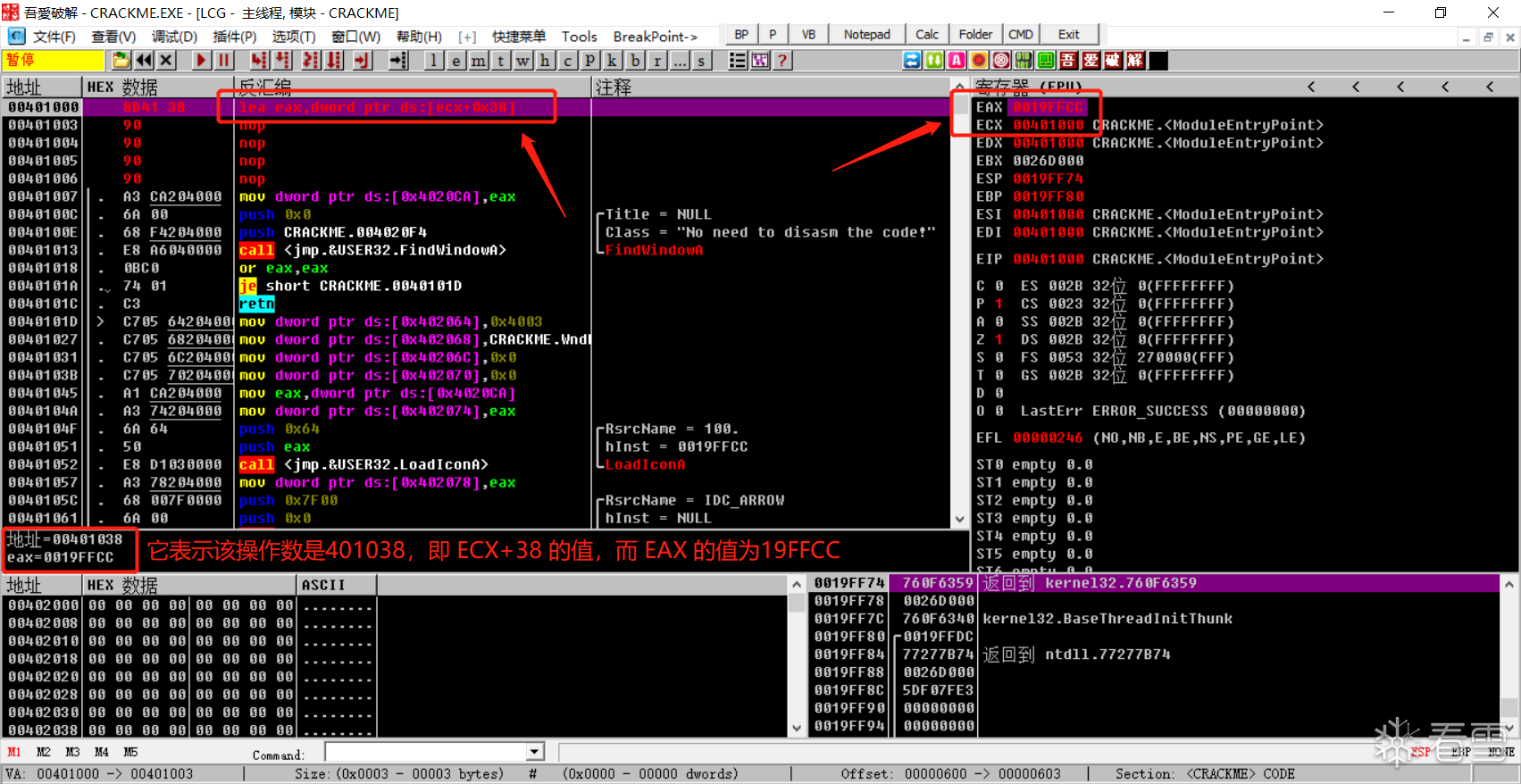Show run trace with '...' button
Screen dimensions: 1521x784
click(x=680, y=60)
